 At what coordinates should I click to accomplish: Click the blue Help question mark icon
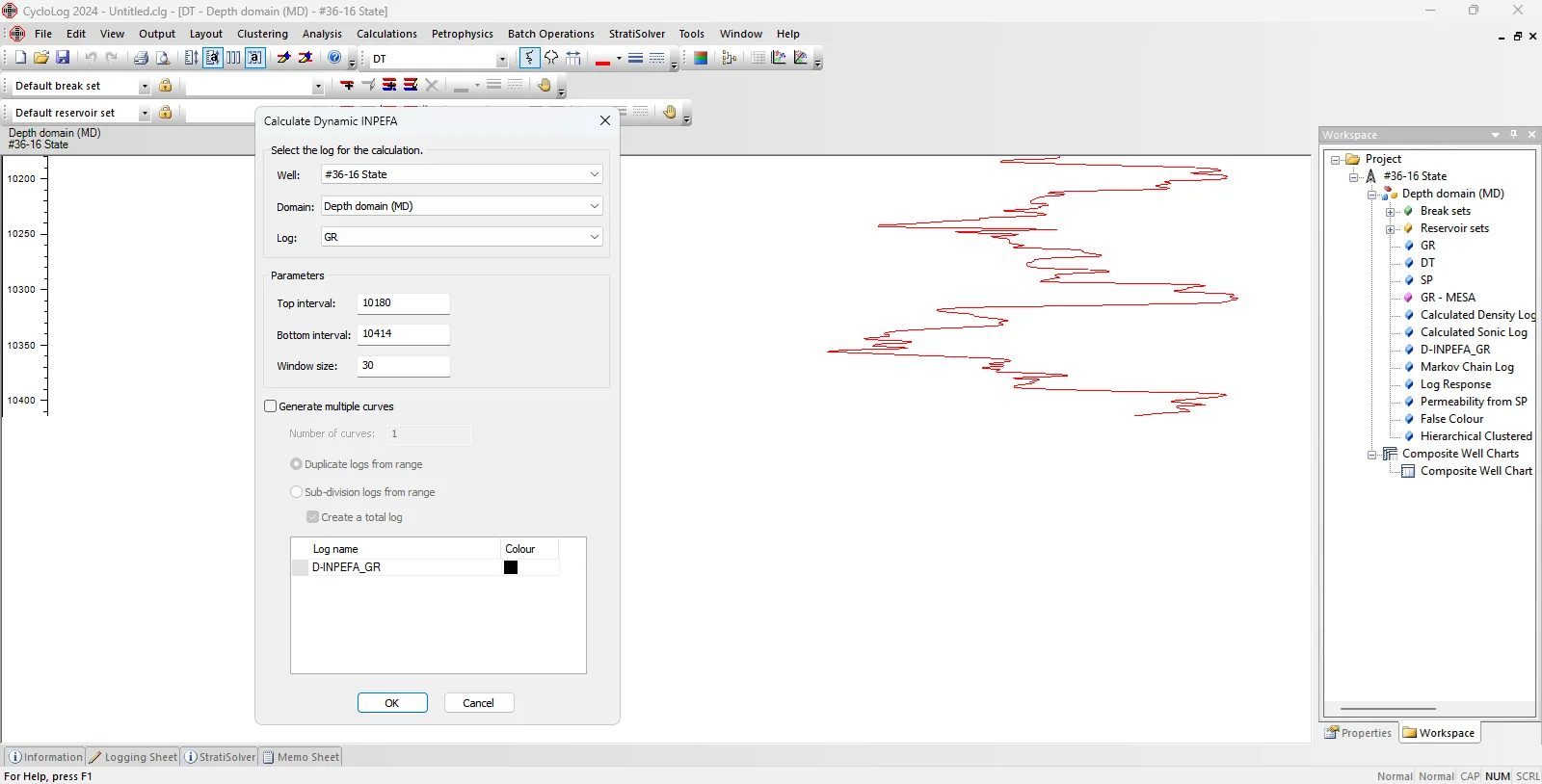point(334,58)
